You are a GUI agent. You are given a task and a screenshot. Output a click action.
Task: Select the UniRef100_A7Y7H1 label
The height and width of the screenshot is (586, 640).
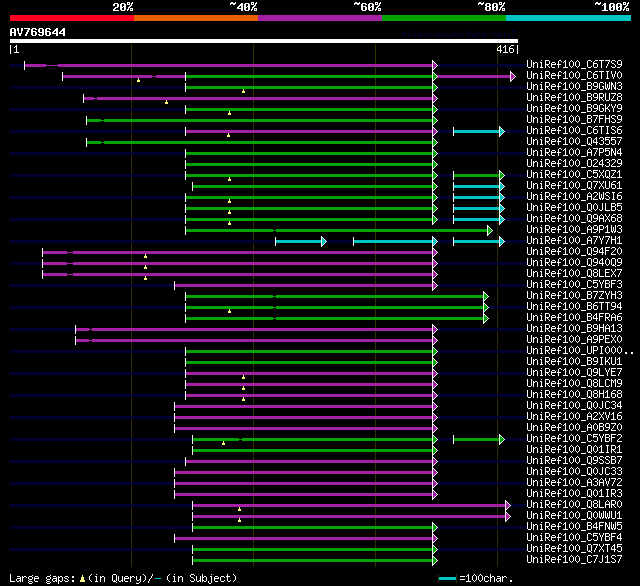(x=574, y=240)
